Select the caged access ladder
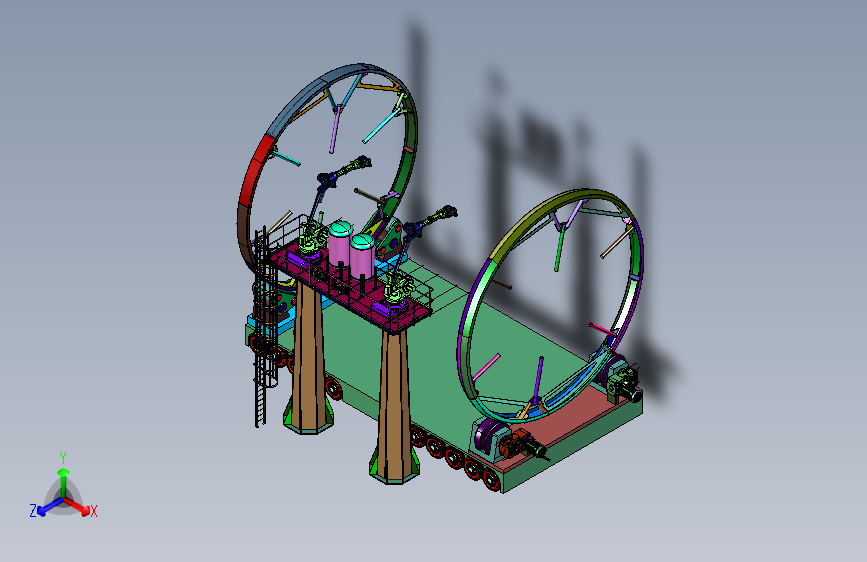 (x=264, y=326)
